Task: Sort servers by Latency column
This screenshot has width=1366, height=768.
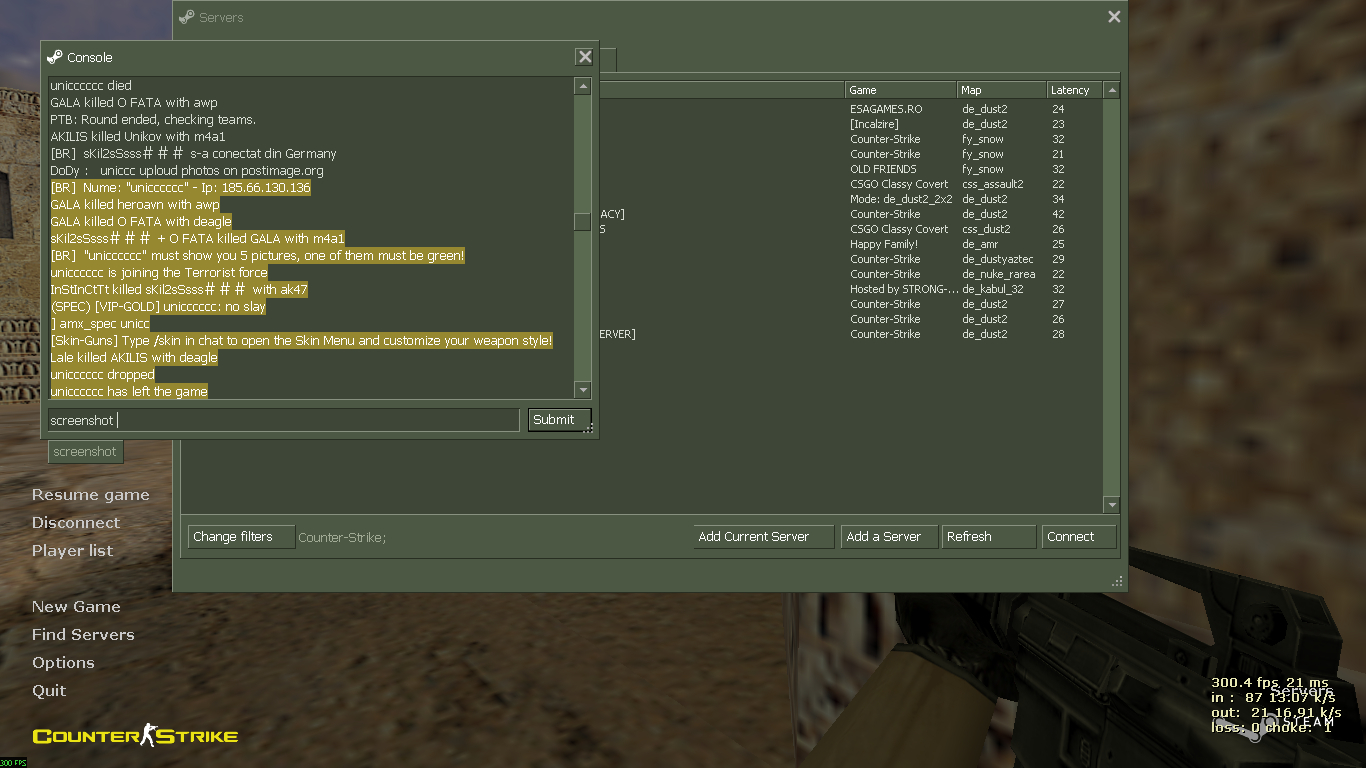Action: point(1075,90)
